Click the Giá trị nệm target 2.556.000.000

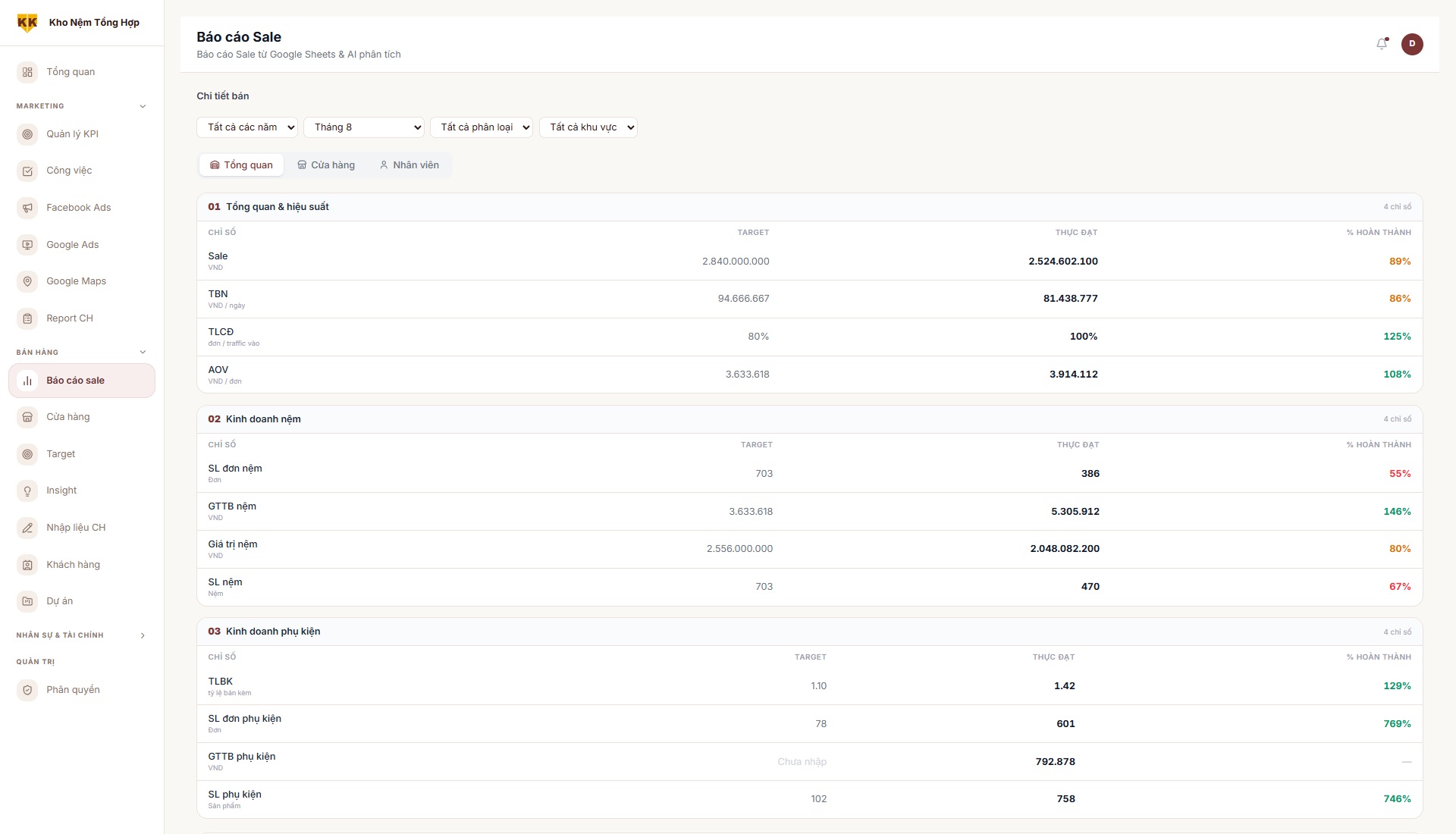pos(739,549)
